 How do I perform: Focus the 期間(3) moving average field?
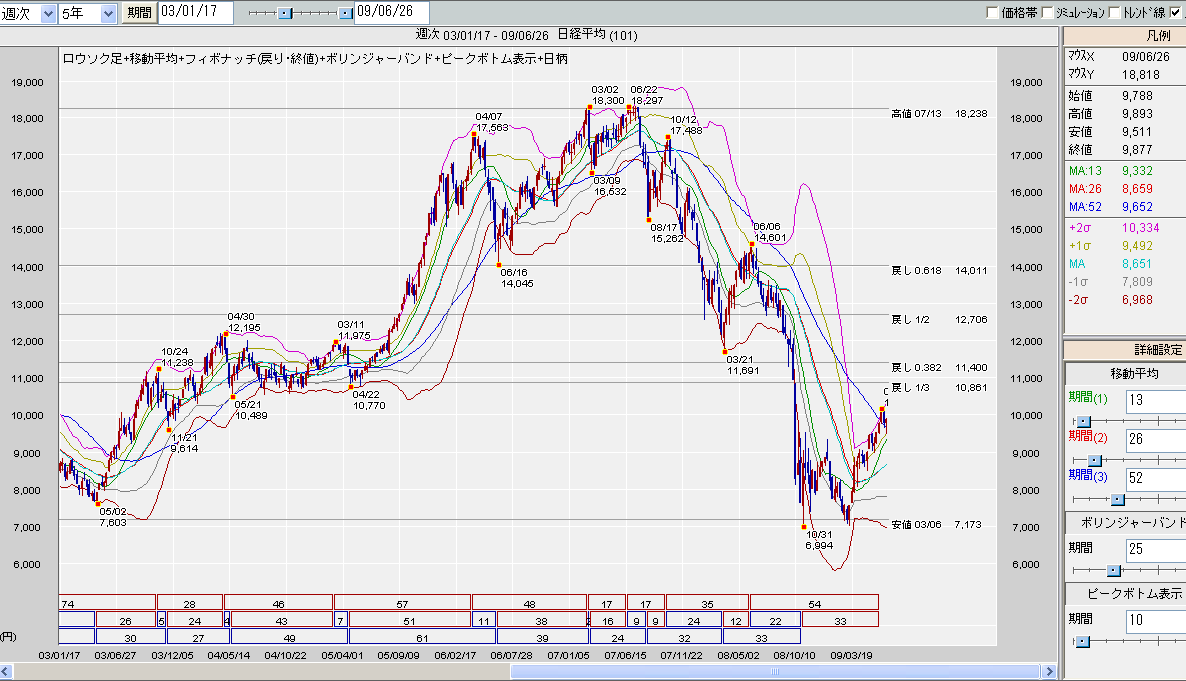click(x=1156, y=478)
